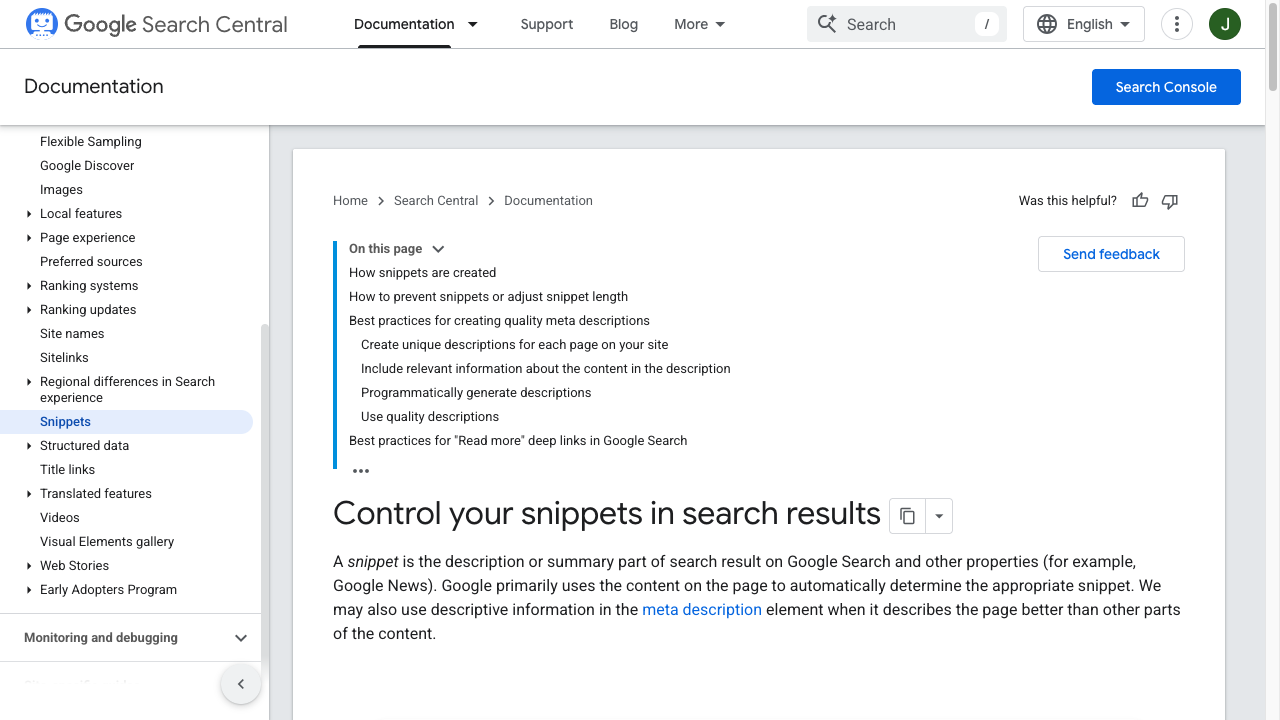The width and height of the screenshot is (1280, 720).
Task: Go to Home breadcrumb
Action: click(350, 201)
